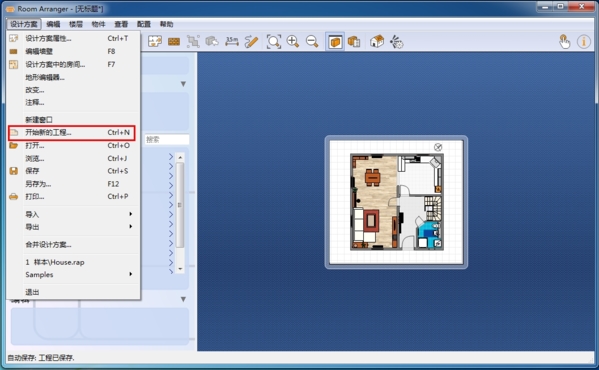
Task: Click the touch hand mode icon
Action: pyautogui.click(x=564, y=41)
